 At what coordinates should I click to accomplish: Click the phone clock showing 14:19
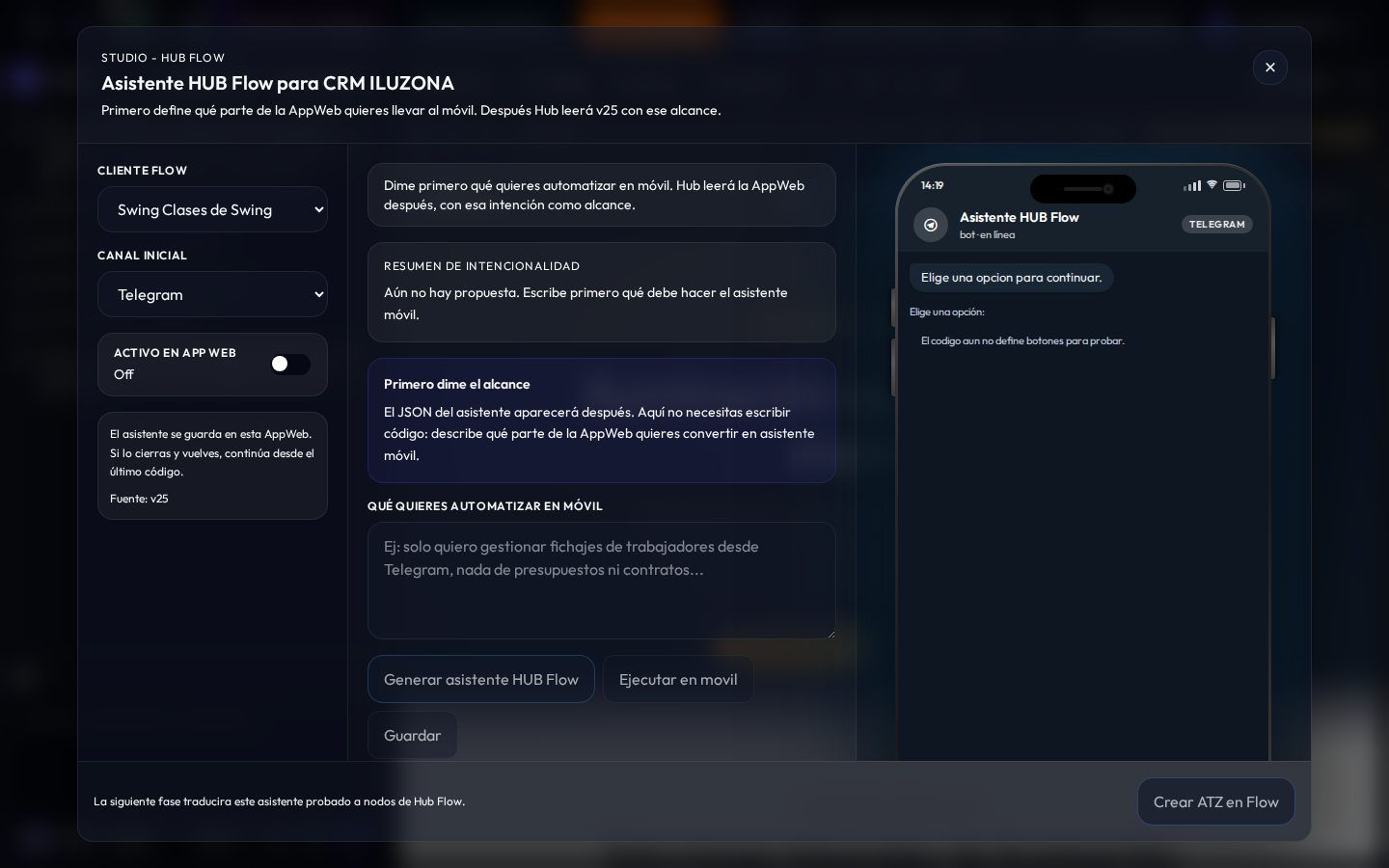coord(932,185)
